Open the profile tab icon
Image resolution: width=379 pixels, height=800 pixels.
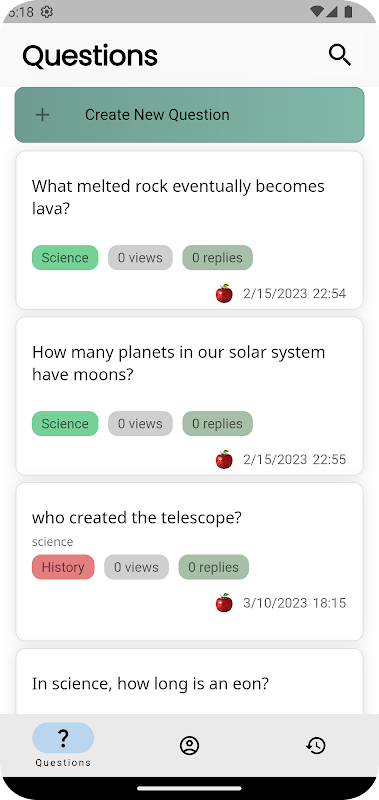[x=189, y=745]
